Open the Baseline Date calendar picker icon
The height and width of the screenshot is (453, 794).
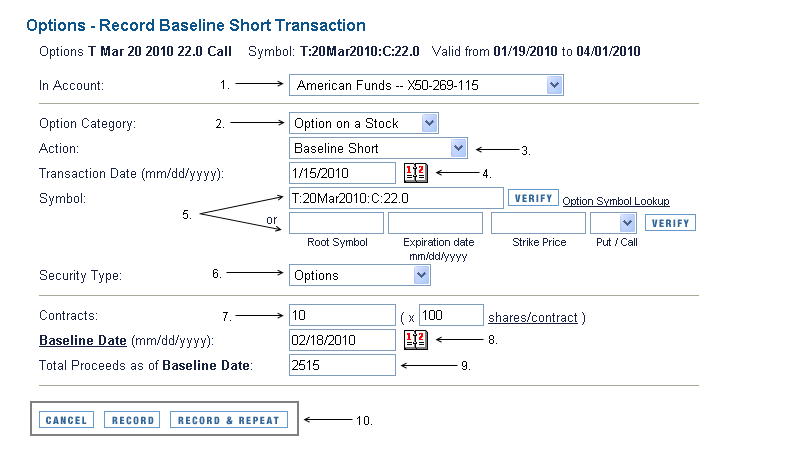coord(416,340)
